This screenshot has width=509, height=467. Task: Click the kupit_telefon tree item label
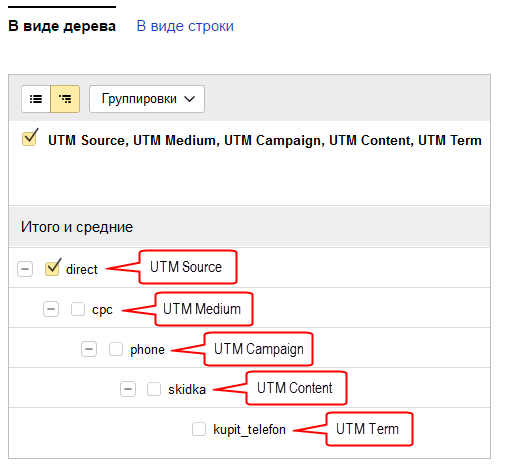[x=249, y=429]
